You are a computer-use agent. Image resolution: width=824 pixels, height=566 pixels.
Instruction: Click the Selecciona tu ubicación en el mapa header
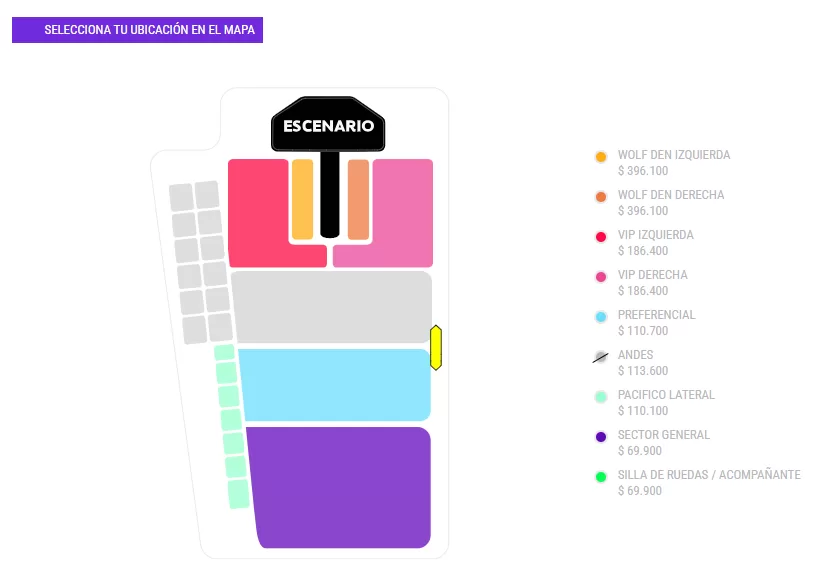point(138,31)
